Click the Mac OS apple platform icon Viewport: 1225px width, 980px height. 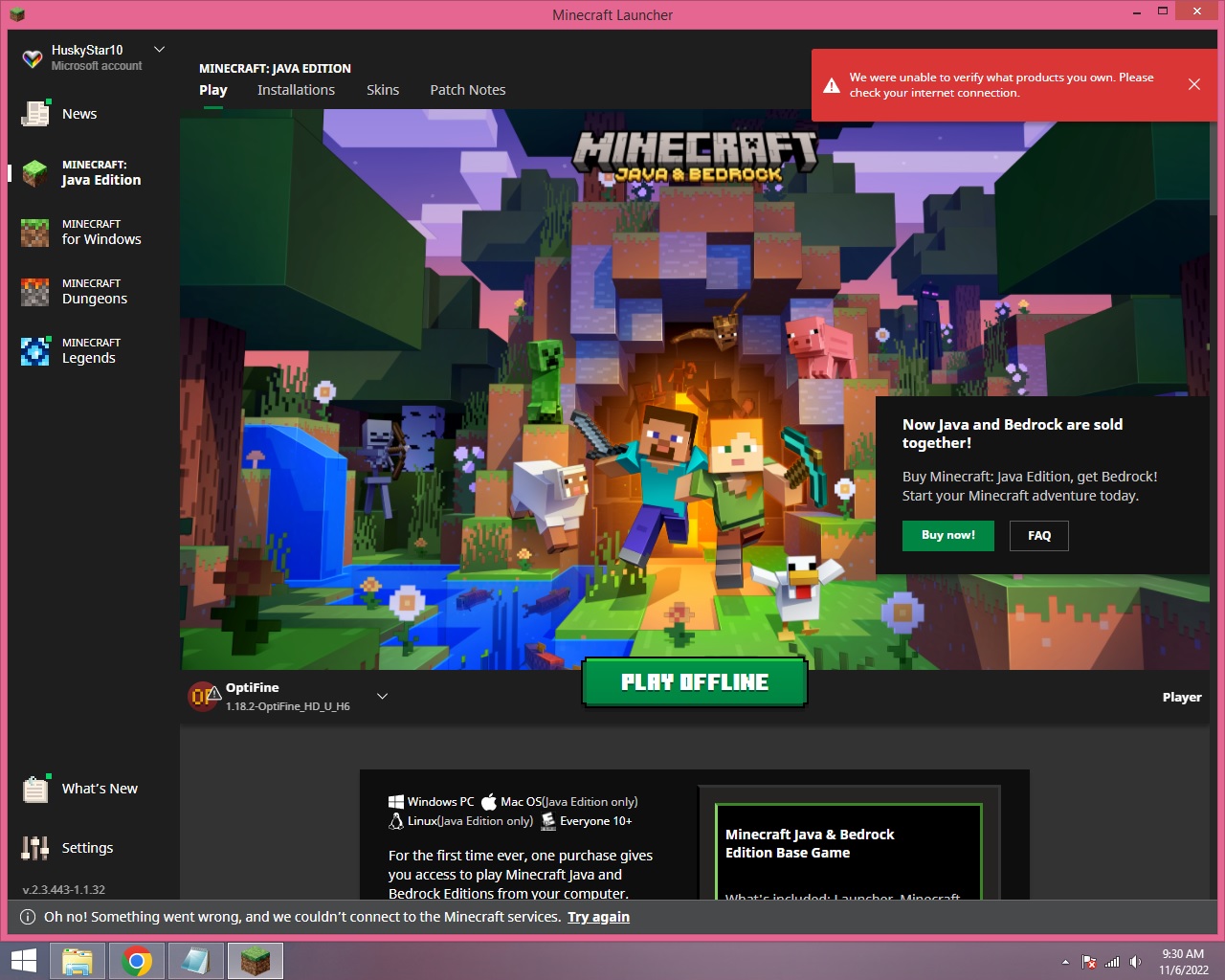tap(489, 802)
